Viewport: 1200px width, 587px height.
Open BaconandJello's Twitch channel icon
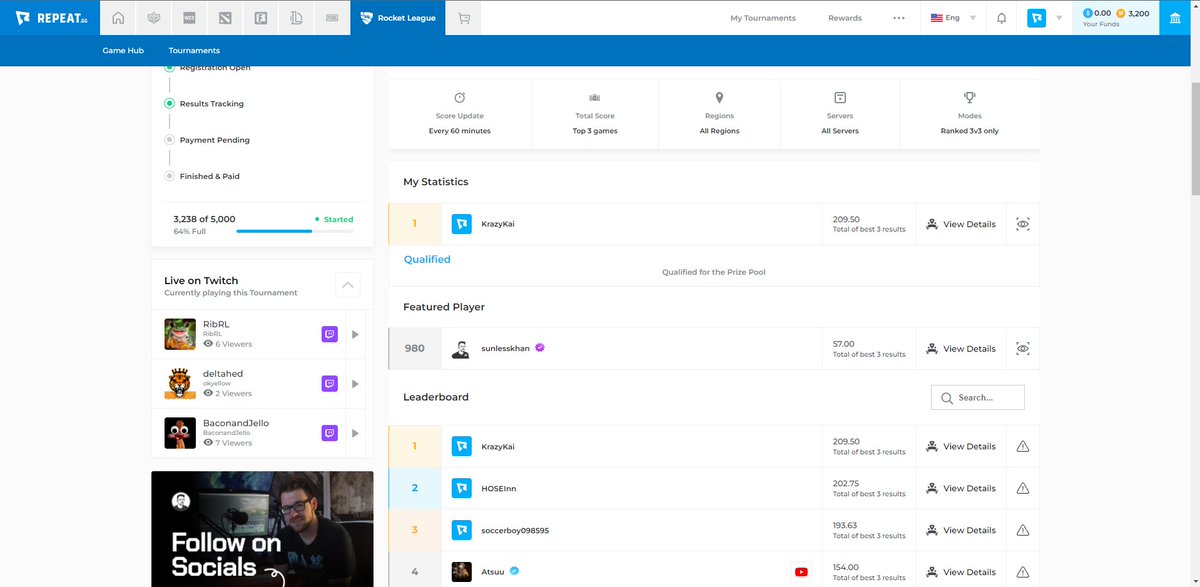coord(329,433)
